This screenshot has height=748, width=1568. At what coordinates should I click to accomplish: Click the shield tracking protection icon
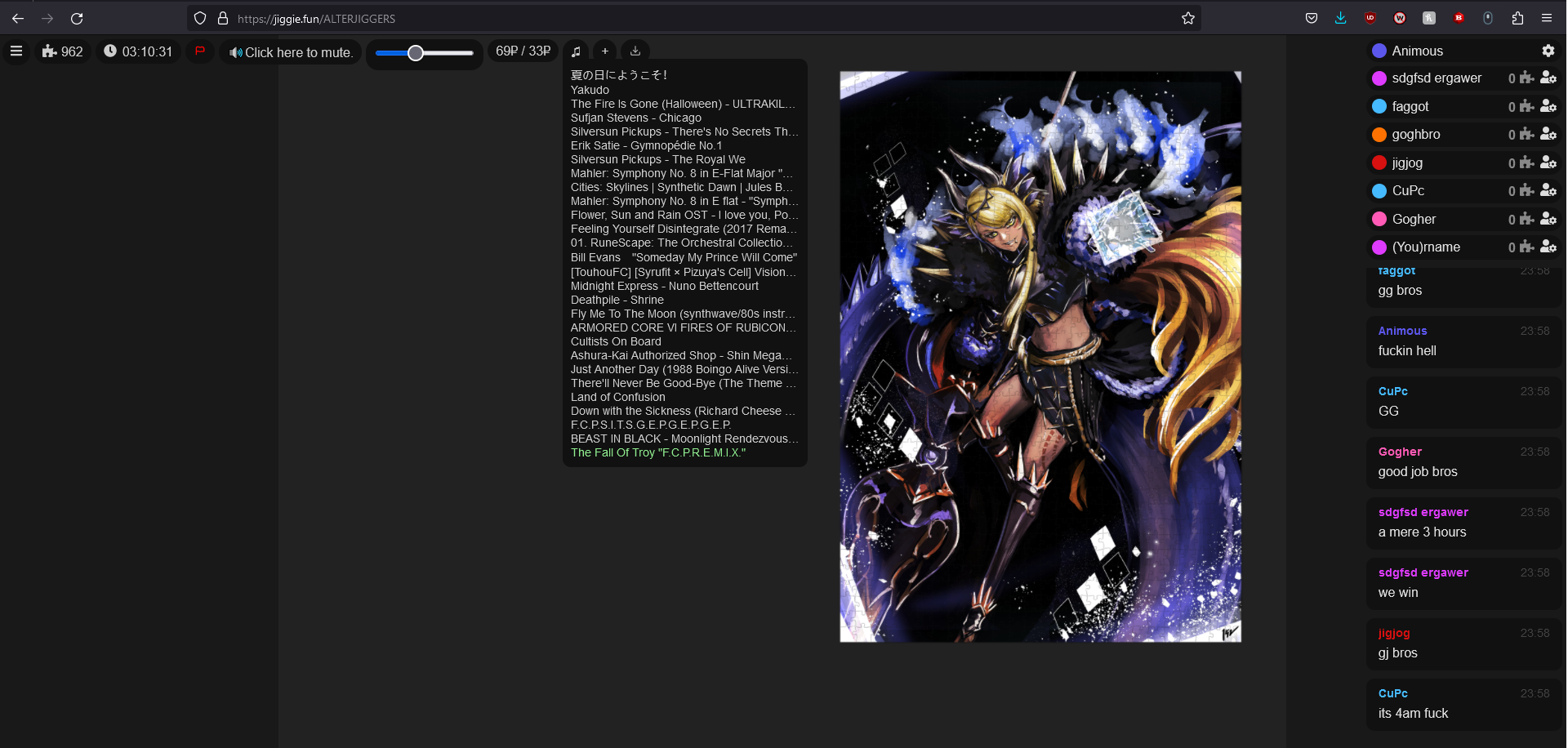click(200, 18)
